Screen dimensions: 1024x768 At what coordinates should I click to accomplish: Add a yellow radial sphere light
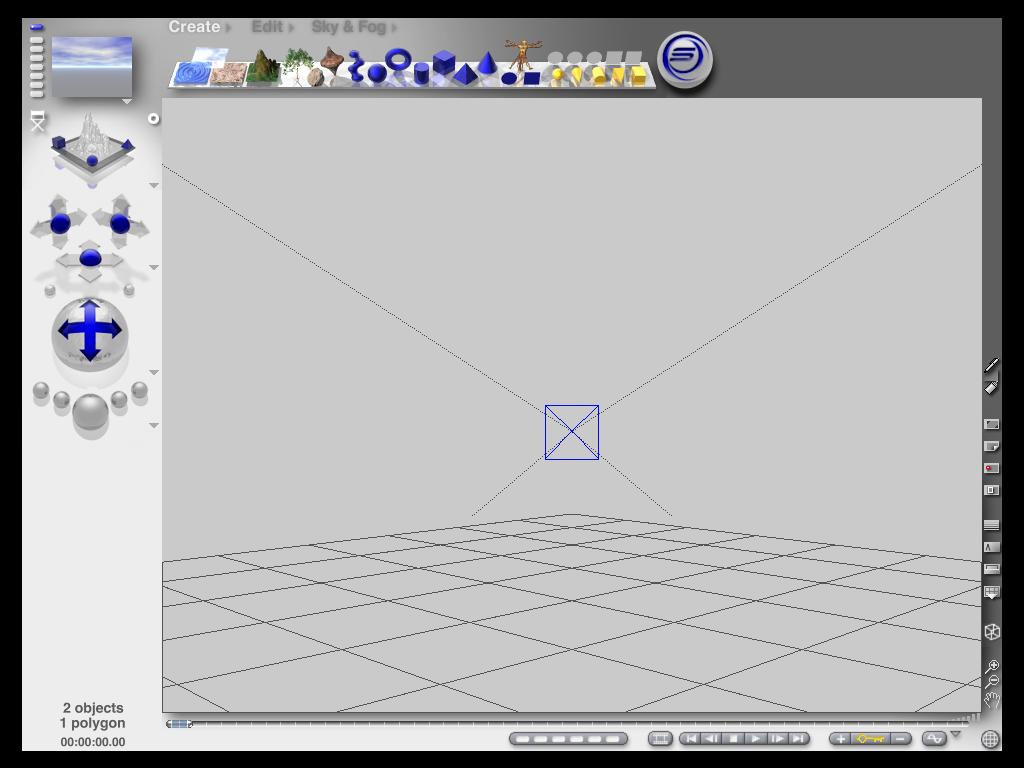[557, 76]
